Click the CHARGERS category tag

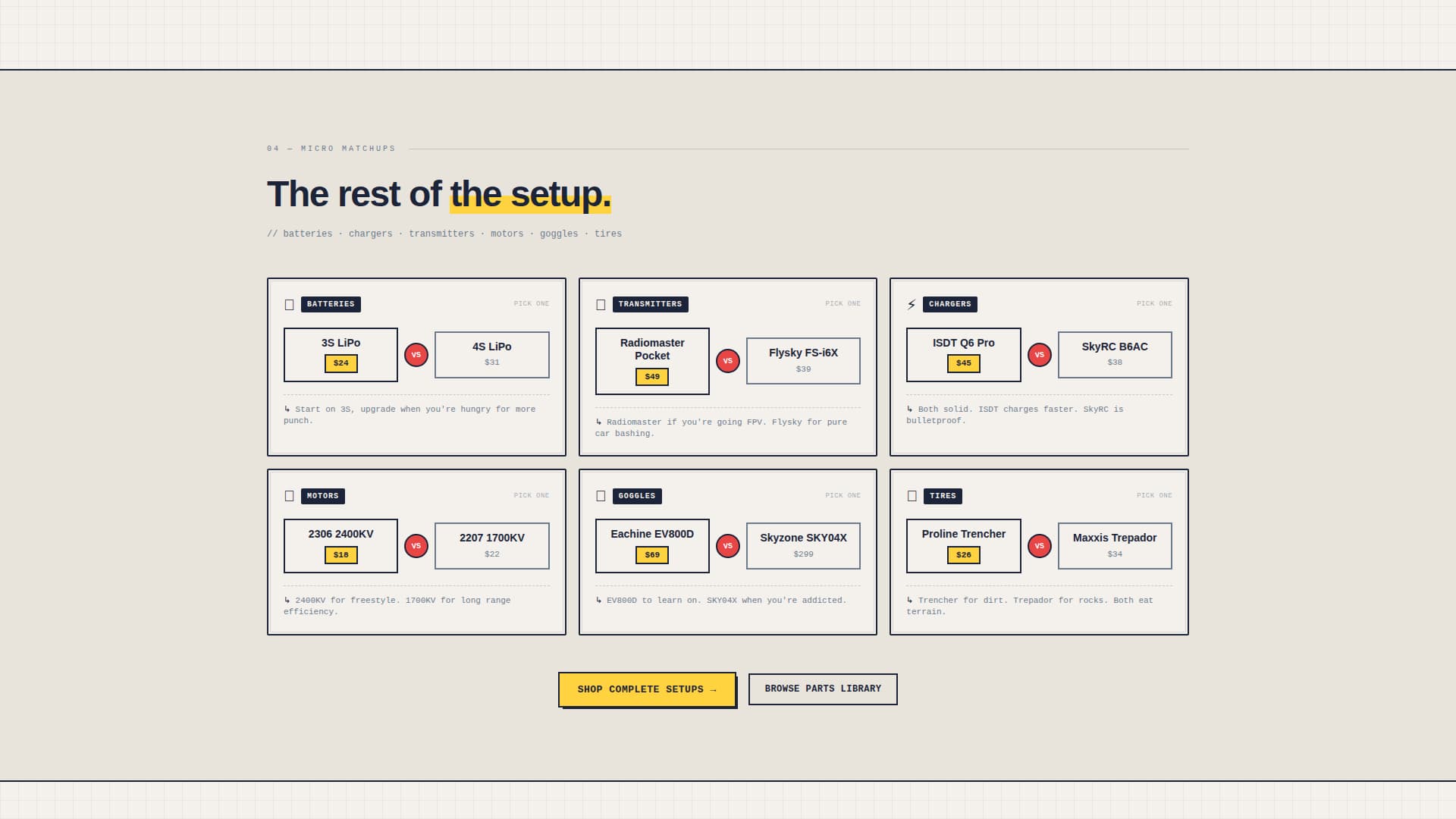click(x=949, y=304)
